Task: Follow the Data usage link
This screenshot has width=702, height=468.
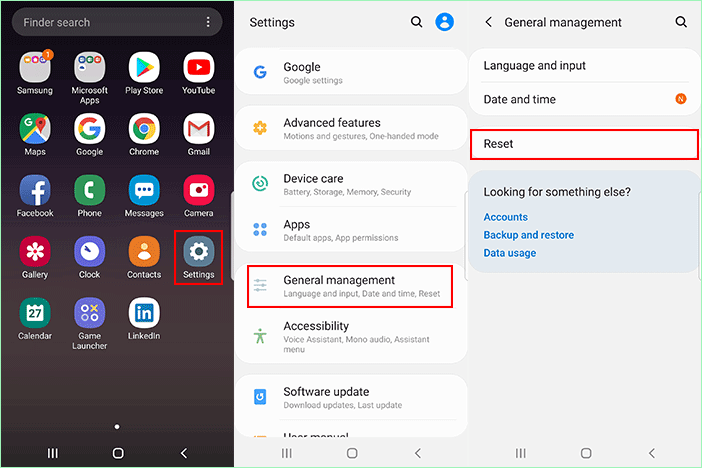Action: point(509,253)
